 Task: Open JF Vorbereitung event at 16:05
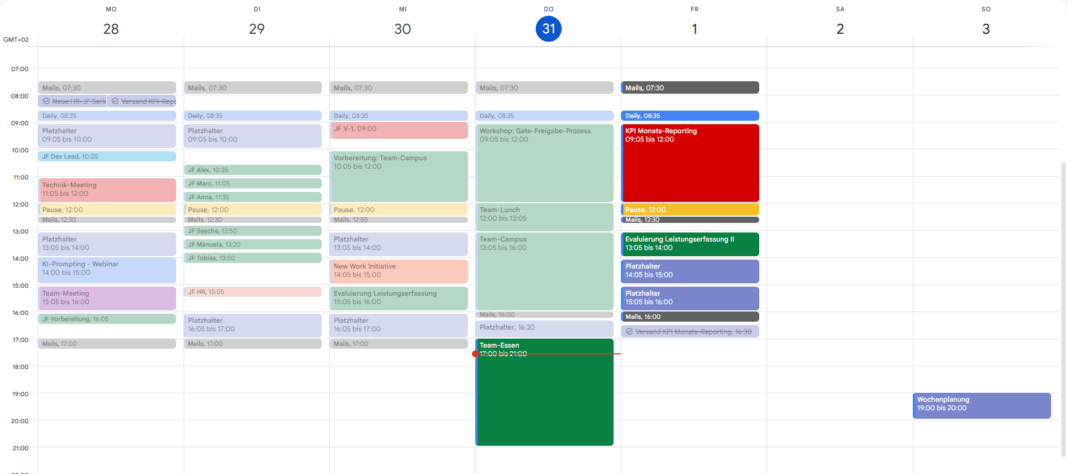pyautogui.click(x=107, y=319)
